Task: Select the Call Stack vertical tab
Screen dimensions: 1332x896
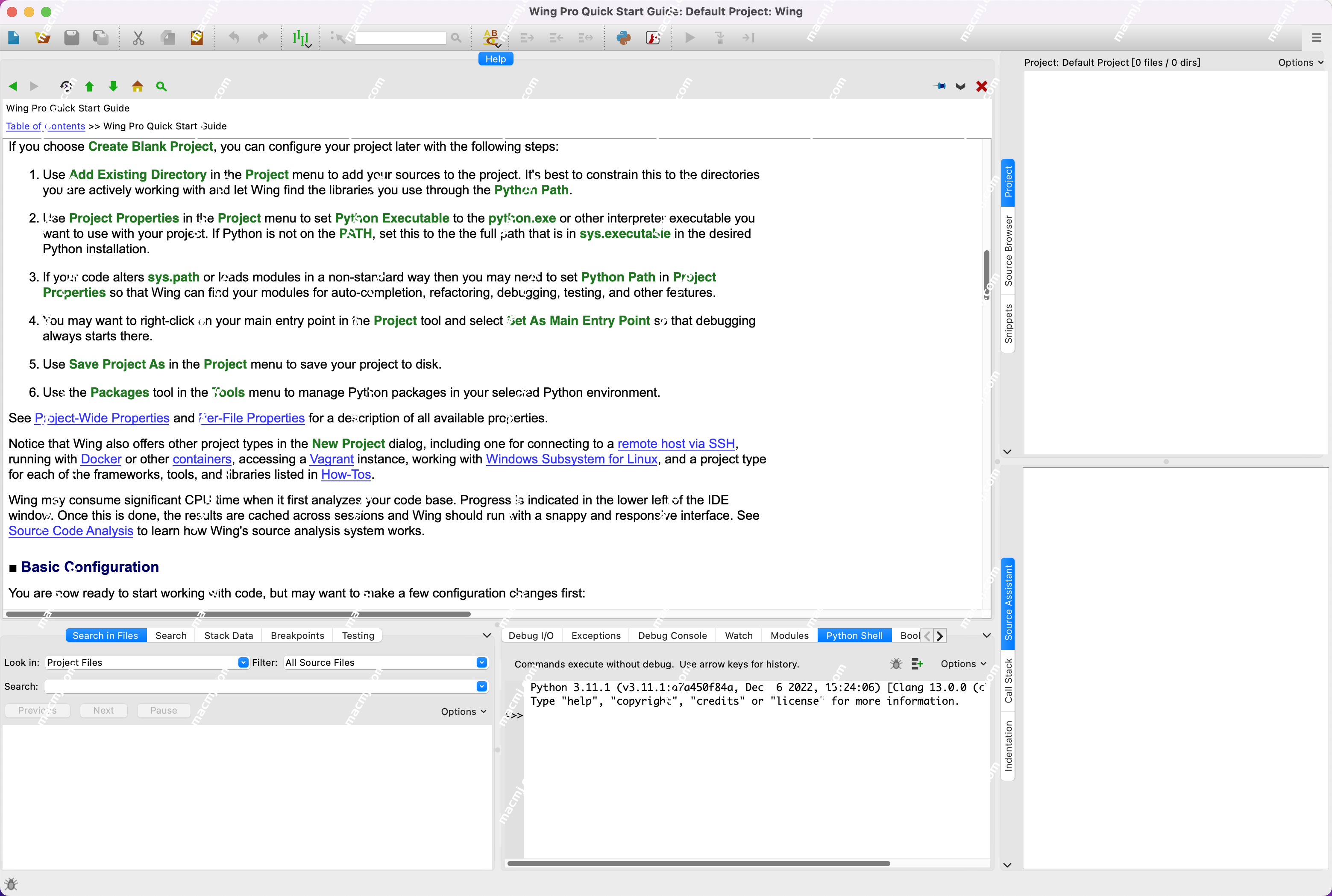Action: click(1008, 681)
